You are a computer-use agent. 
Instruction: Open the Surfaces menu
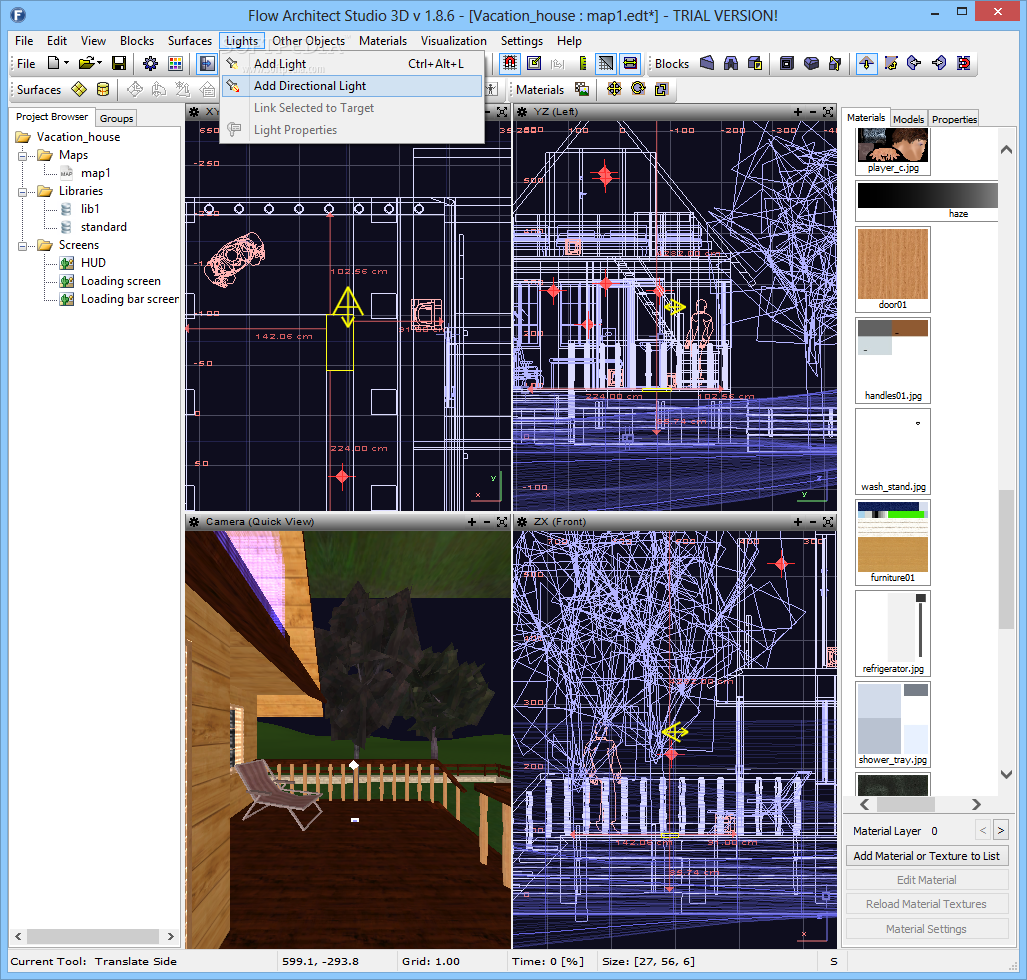tap(189, 41)
